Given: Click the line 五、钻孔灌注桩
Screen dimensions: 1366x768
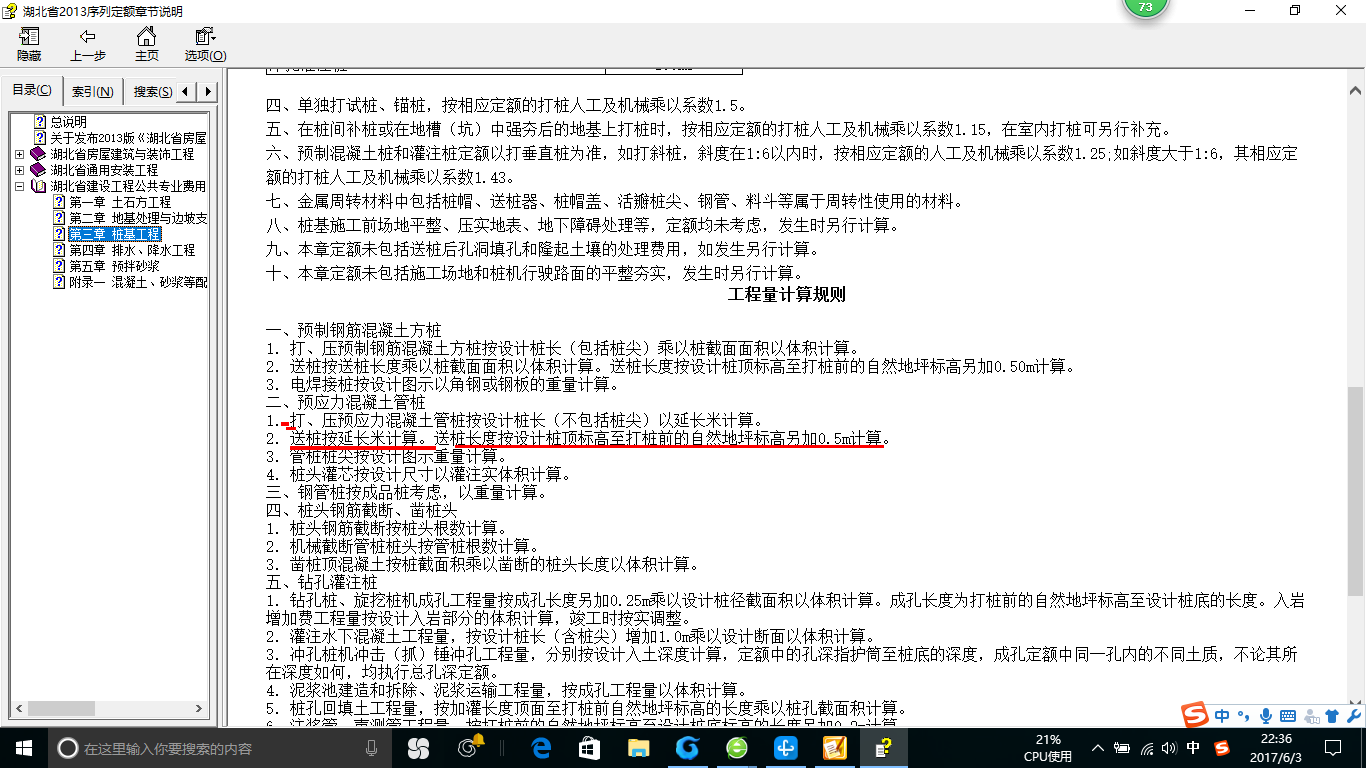Looking at the screenshot, I should (321, 582).
